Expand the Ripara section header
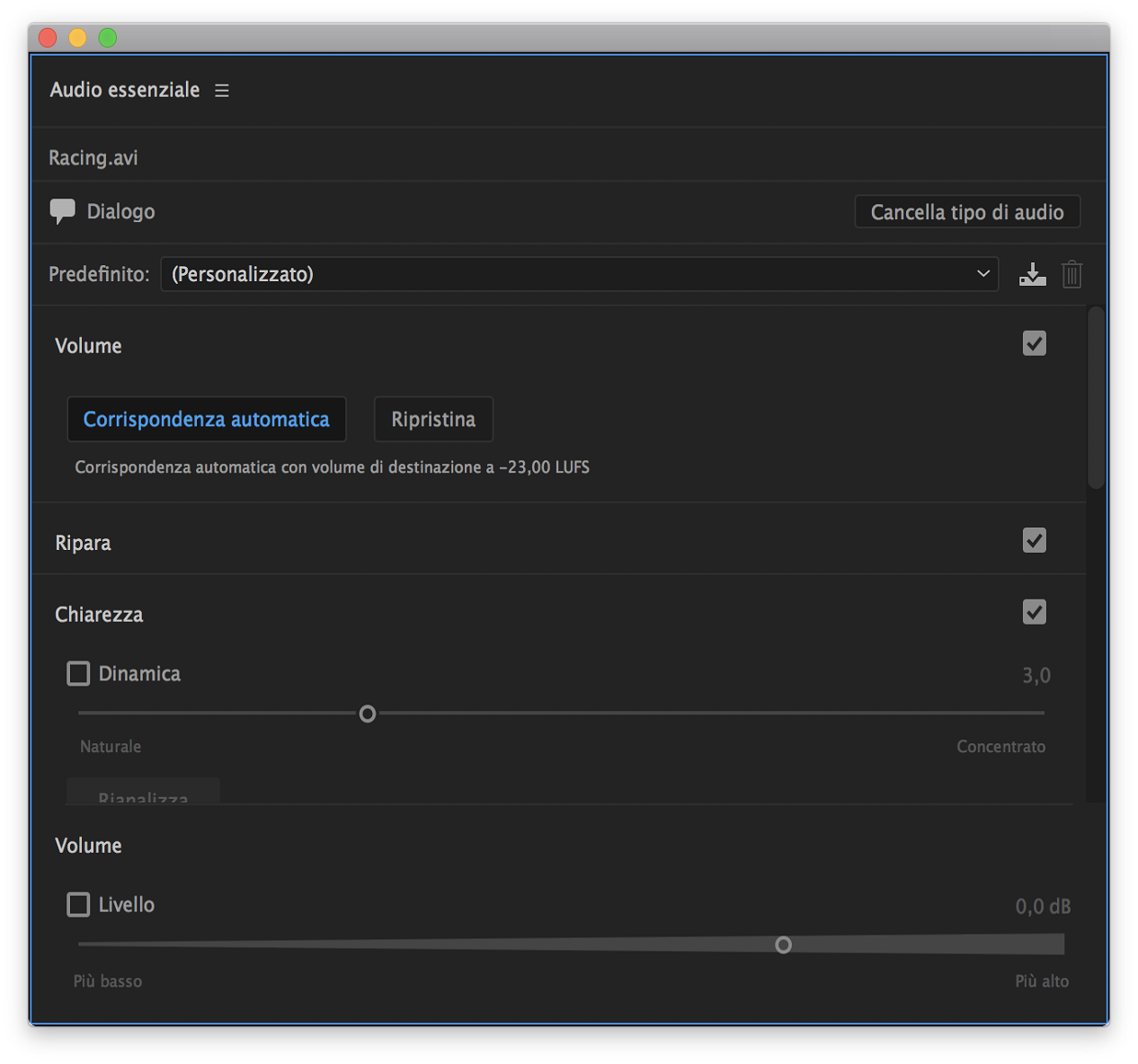1138x1064 pixels. coord(84,543)
